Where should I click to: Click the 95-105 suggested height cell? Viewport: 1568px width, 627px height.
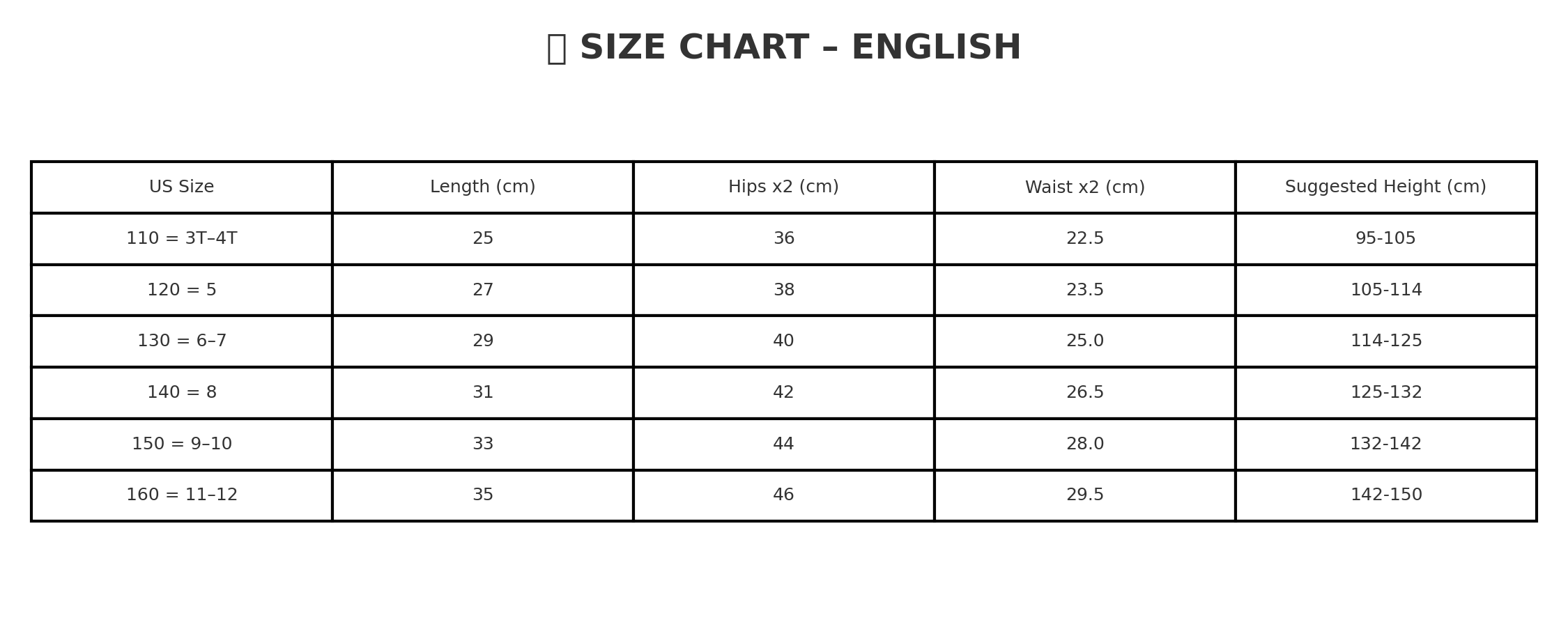coord(1385,239)
